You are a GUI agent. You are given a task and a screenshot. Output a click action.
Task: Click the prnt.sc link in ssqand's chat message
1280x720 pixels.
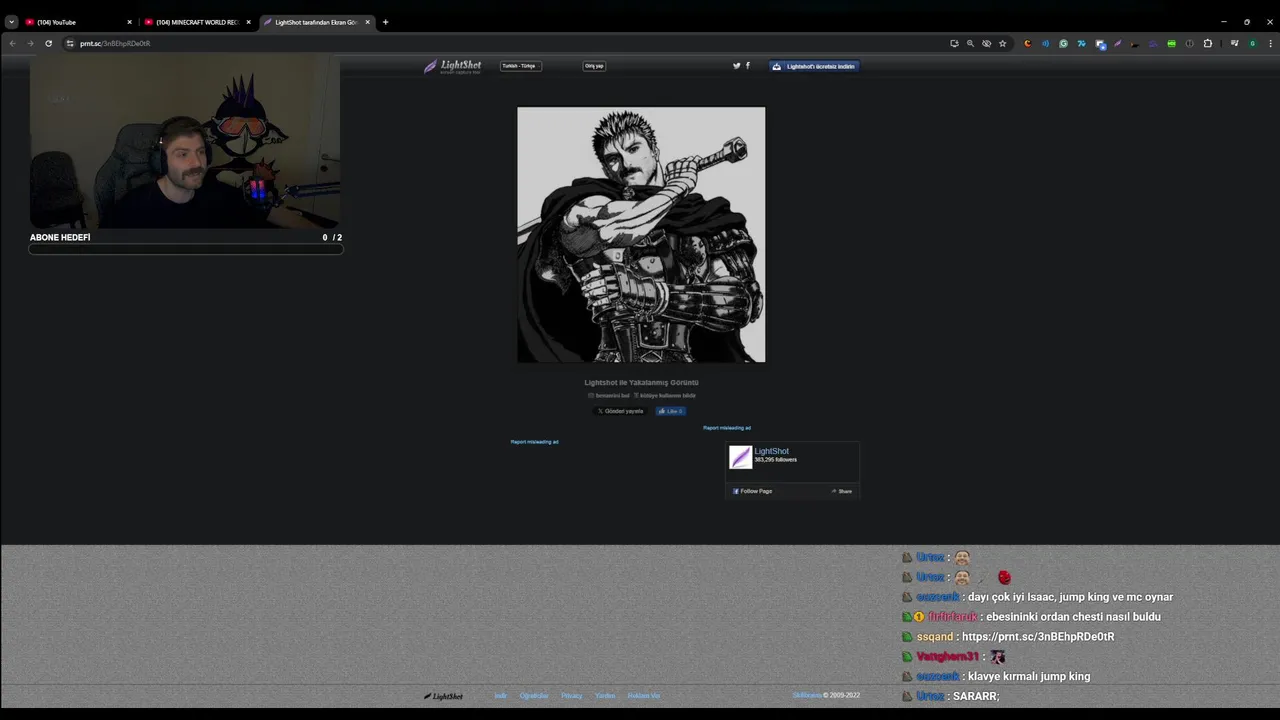click(x=1038, y=637)
